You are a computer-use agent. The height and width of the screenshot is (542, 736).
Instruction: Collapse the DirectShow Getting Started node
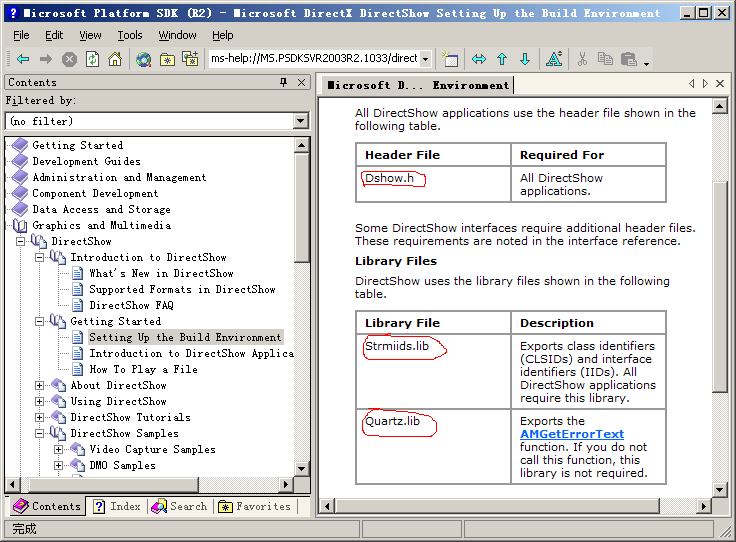pos(40,321)
